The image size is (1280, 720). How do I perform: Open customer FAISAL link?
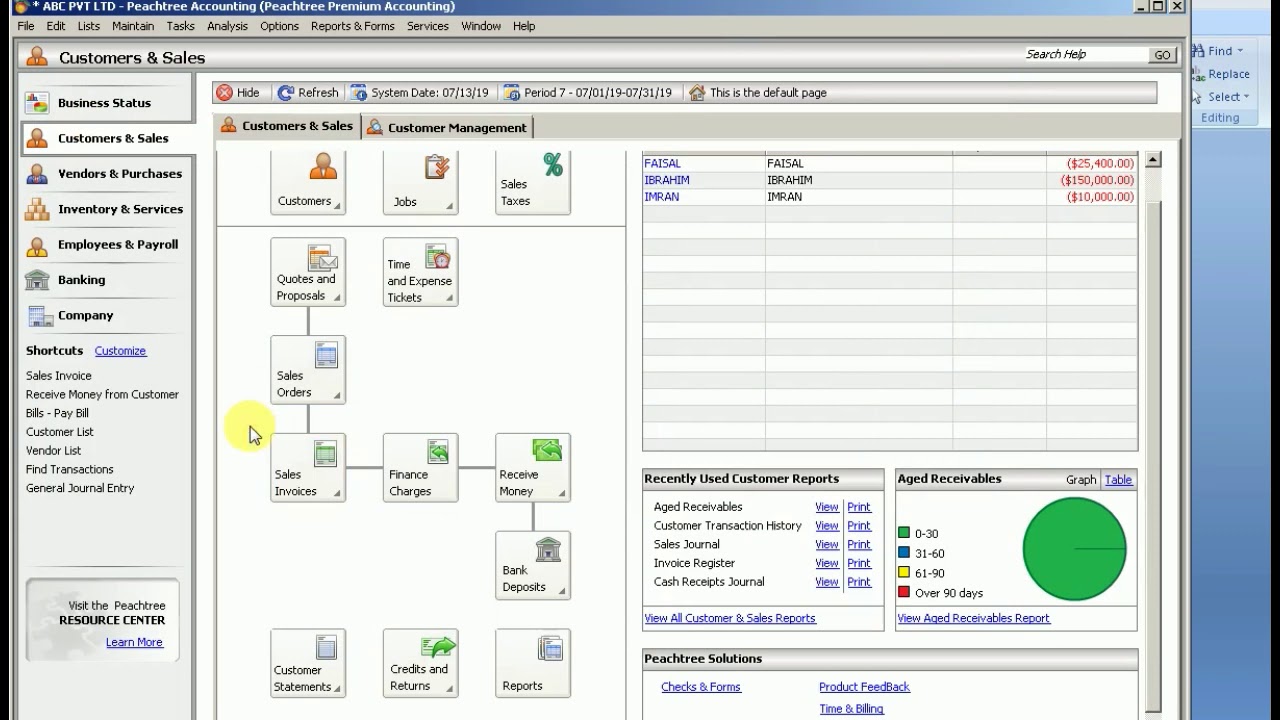(660, 163)
